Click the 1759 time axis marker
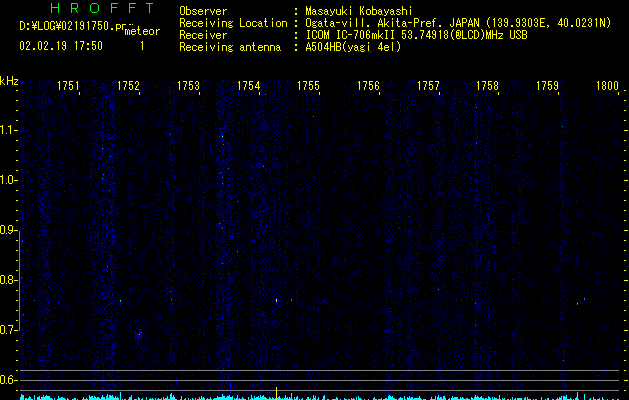Viewport: 629px width, 400px height. tap(547, 86)
